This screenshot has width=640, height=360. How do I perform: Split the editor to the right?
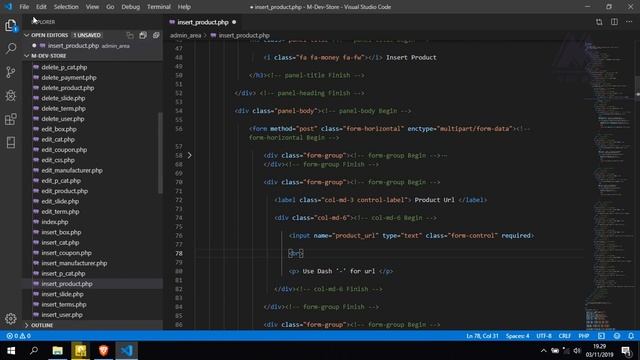coord(614,22)
